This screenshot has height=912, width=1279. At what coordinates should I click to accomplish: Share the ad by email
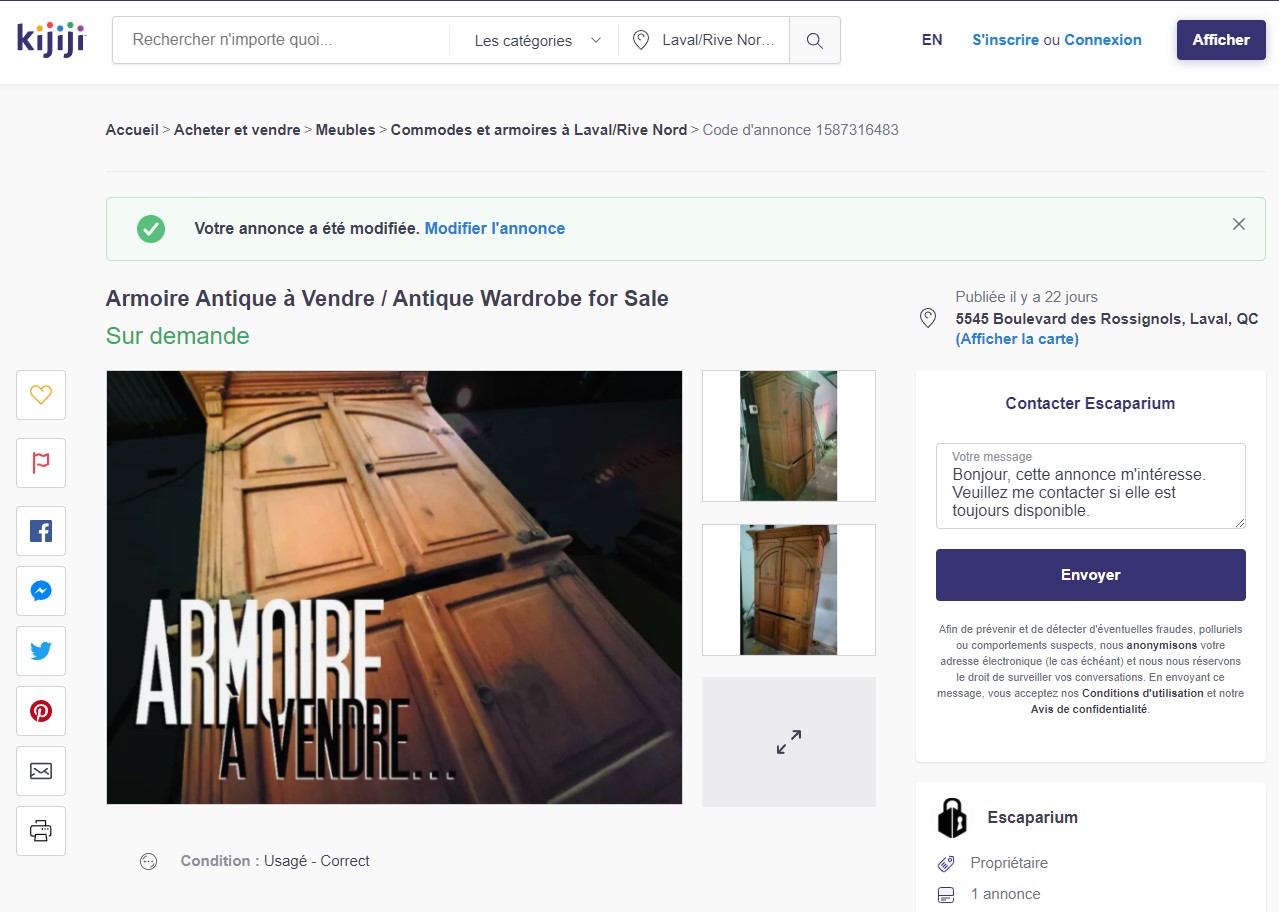40,770
